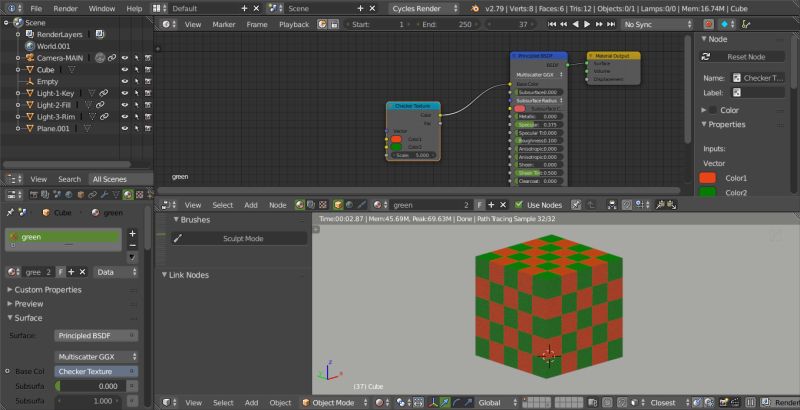Click Fake User F button in node header
Screen dimensions: 800x410
pyautogui.click(x=480, y=205)
